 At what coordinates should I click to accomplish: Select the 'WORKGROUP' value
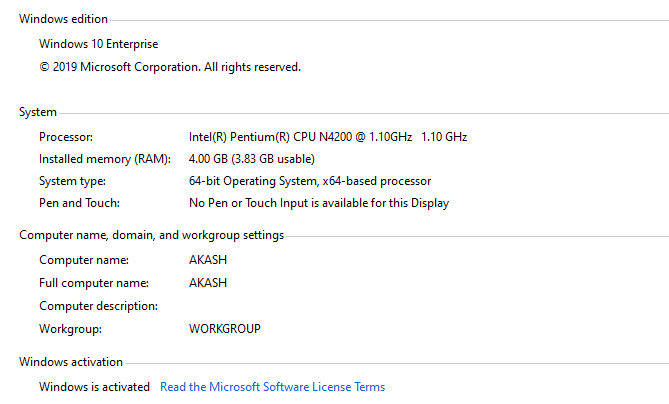point(224,328)
